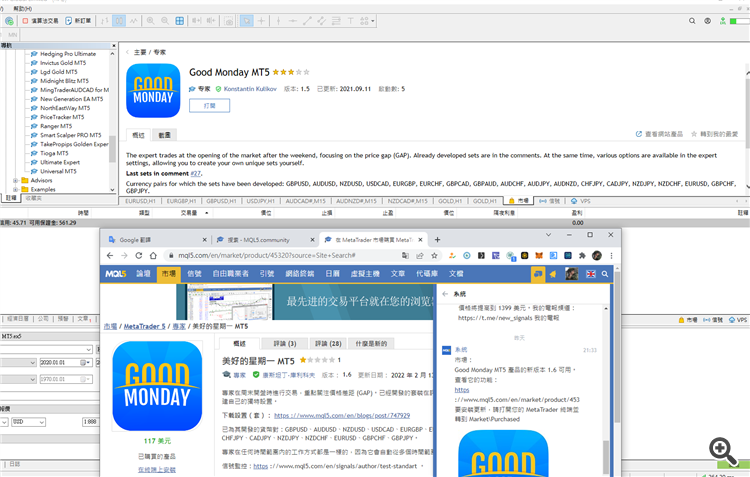Select Universal MT5 in Navigator

[58, 171]
